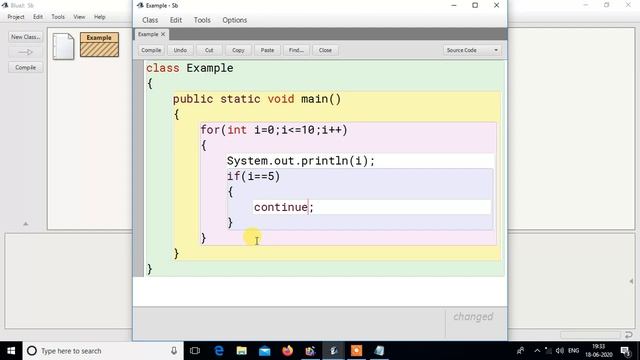Click the Cut button
The height and width of the screenshot is (360, 640).
[x=209, y=50]
